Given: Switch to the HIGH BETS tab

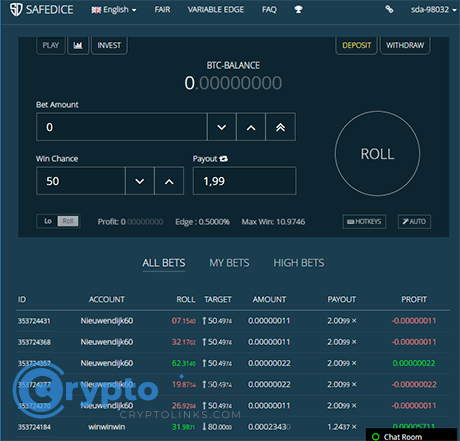Looking at the screenshot, I should 299,263.
